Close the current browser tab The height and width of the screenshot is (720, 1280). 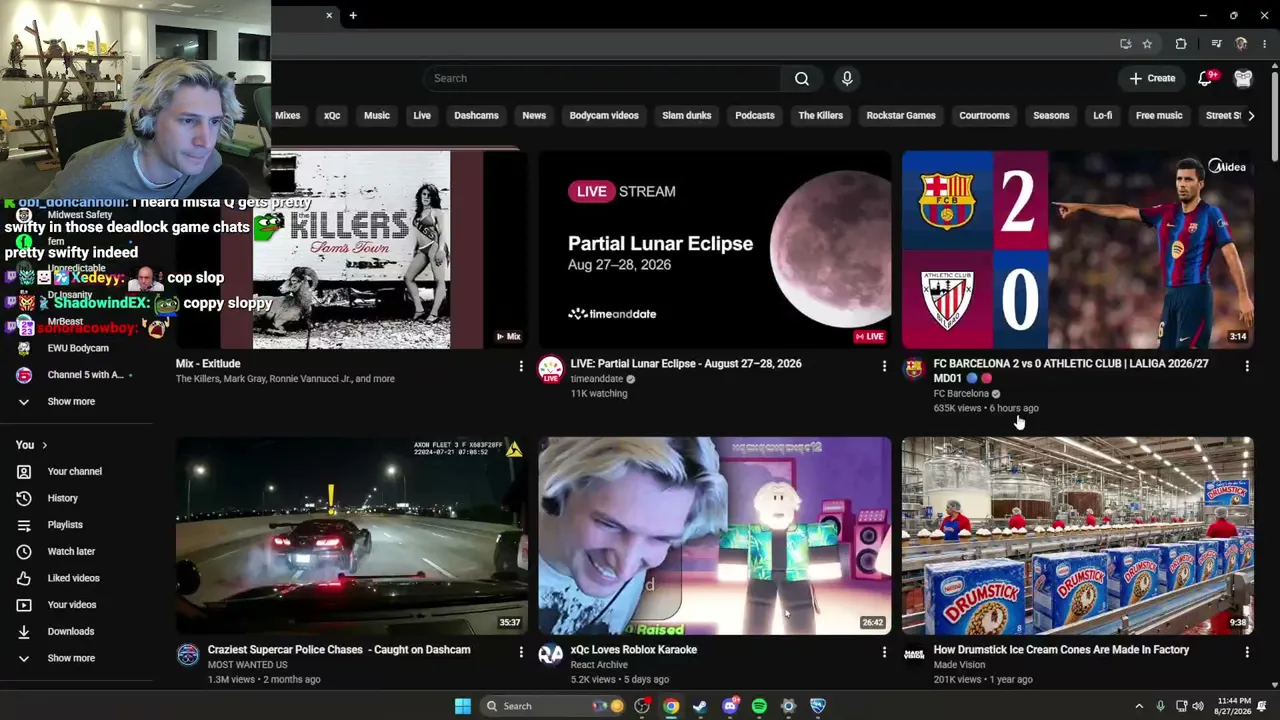pyautogui.click(x=329, y=15)
